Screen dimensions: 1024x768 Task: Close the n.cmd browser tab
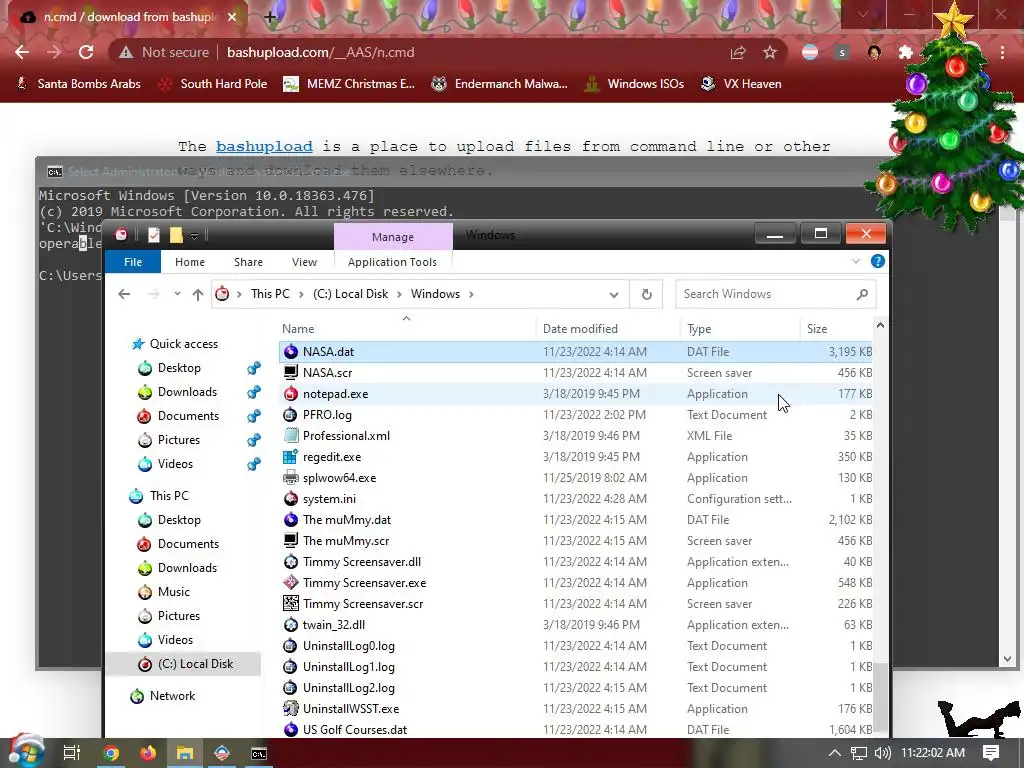(232, 17)
